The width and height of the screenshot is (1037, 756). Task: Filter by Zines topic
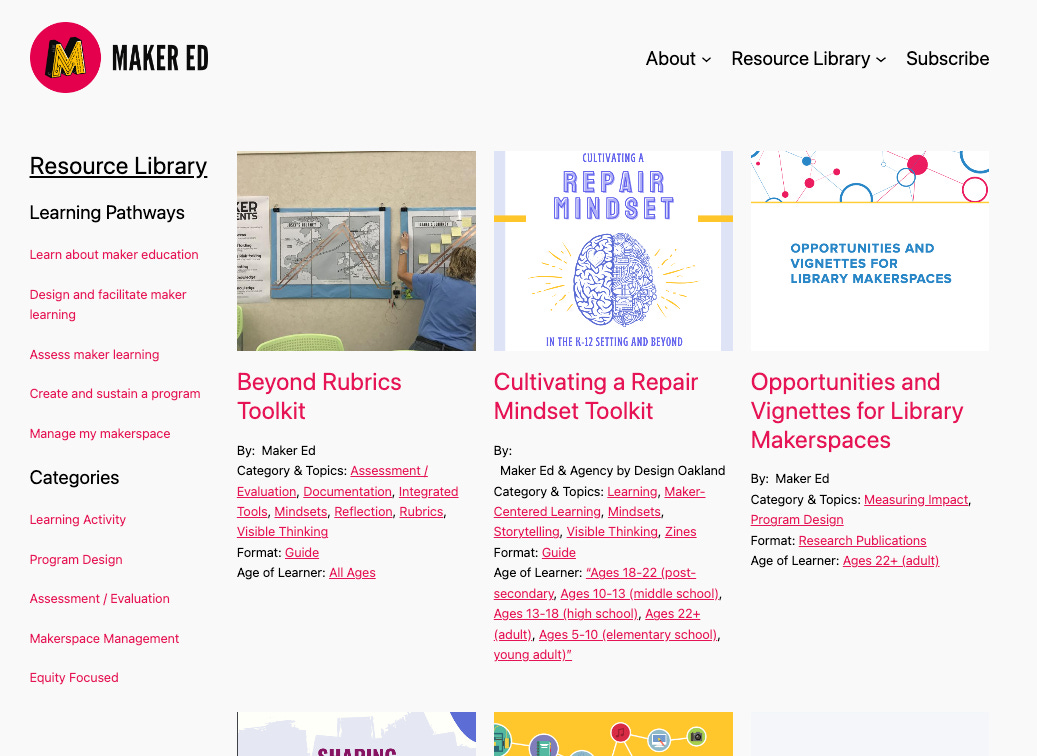[681, 532]
